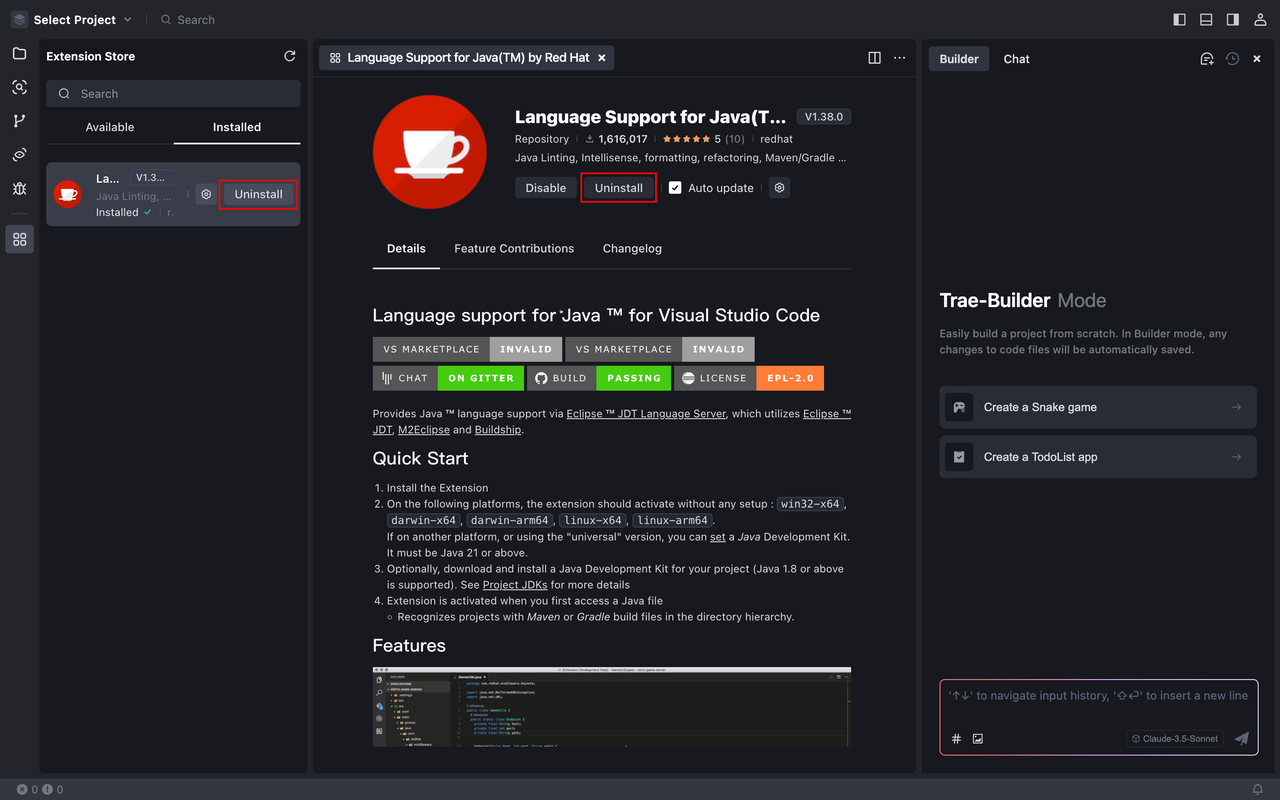Open the Select Project dropdown
1280x800 pixels.
click(72, 19)
